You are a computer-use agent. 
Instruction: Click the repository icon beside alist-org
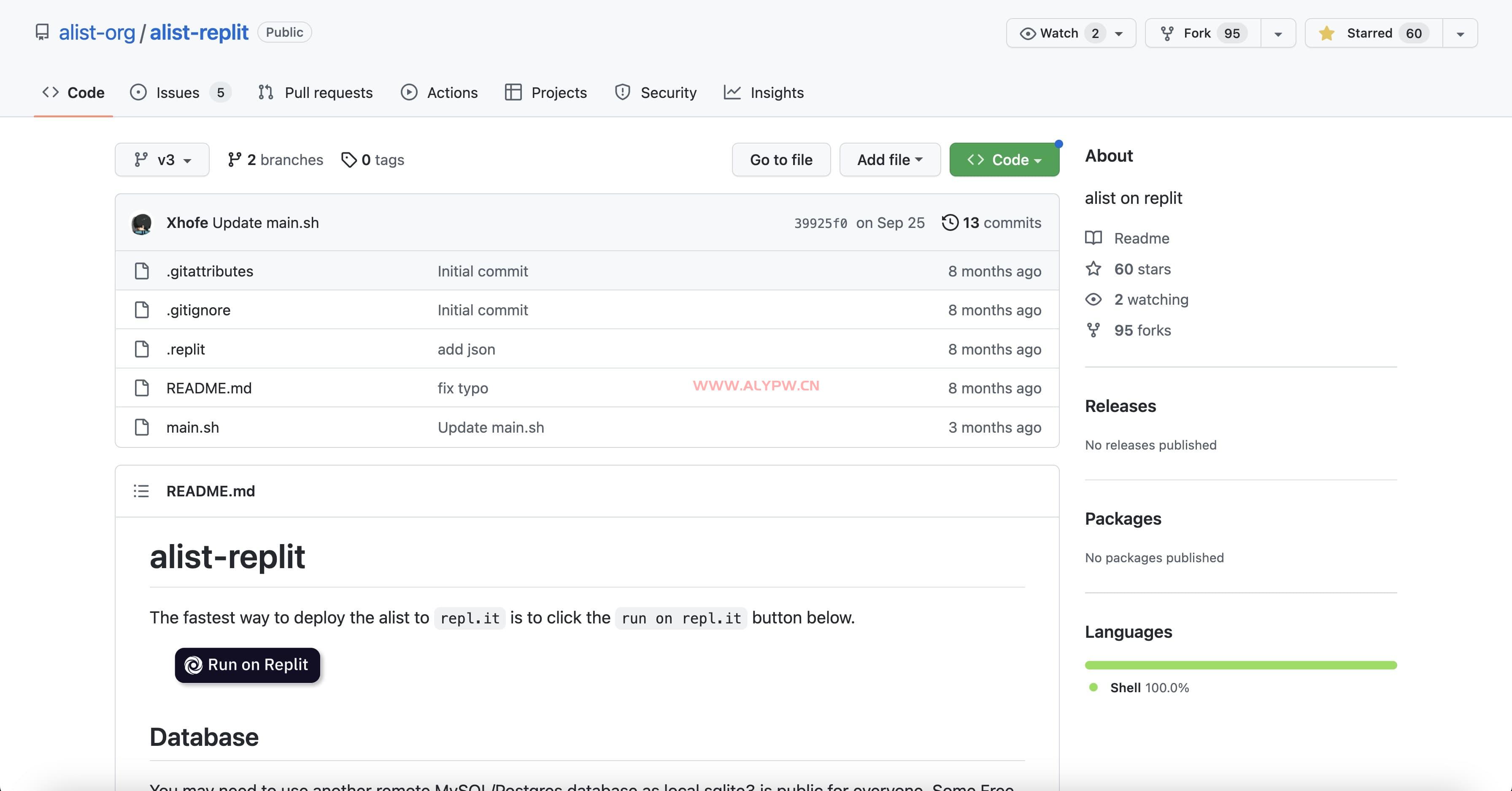(42, 33)
